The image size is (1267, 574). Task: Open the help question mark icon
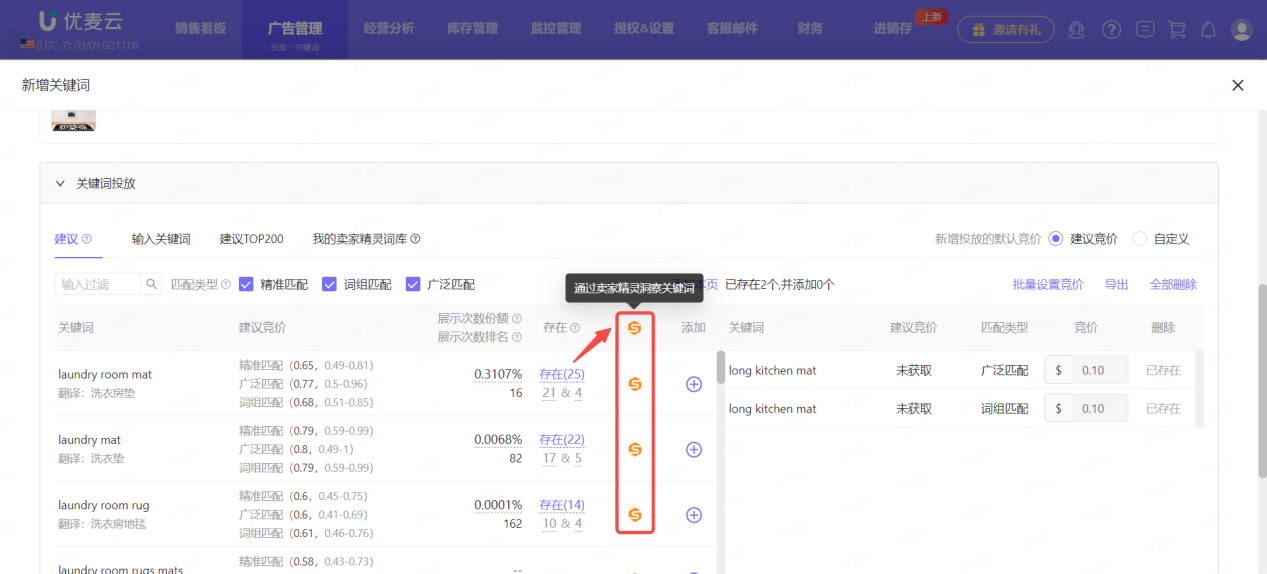point(1112,30)
